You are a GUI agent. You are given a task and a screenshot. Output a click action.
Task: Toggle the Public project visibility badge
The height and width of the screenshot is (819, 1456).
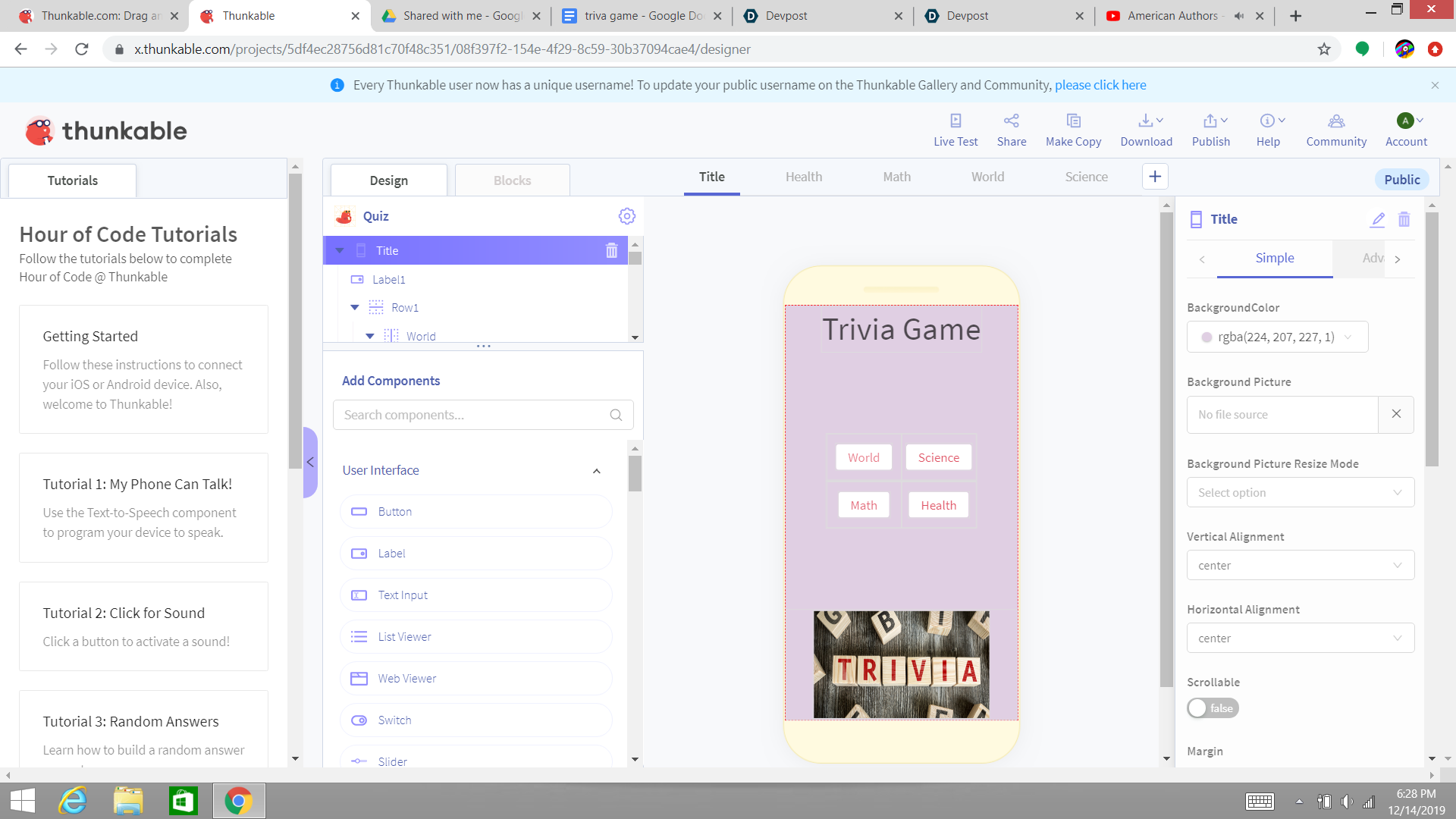pyautogui.click(x=1401, y=180)
